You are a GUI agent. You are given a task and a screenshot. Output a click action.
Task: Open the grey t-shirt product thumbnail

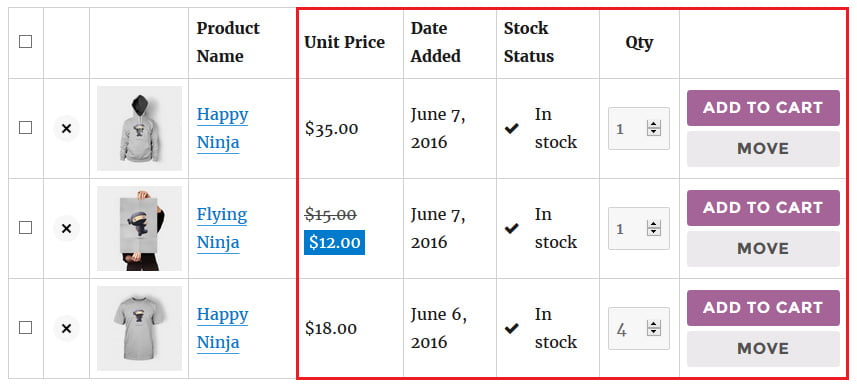coord(139,328)
